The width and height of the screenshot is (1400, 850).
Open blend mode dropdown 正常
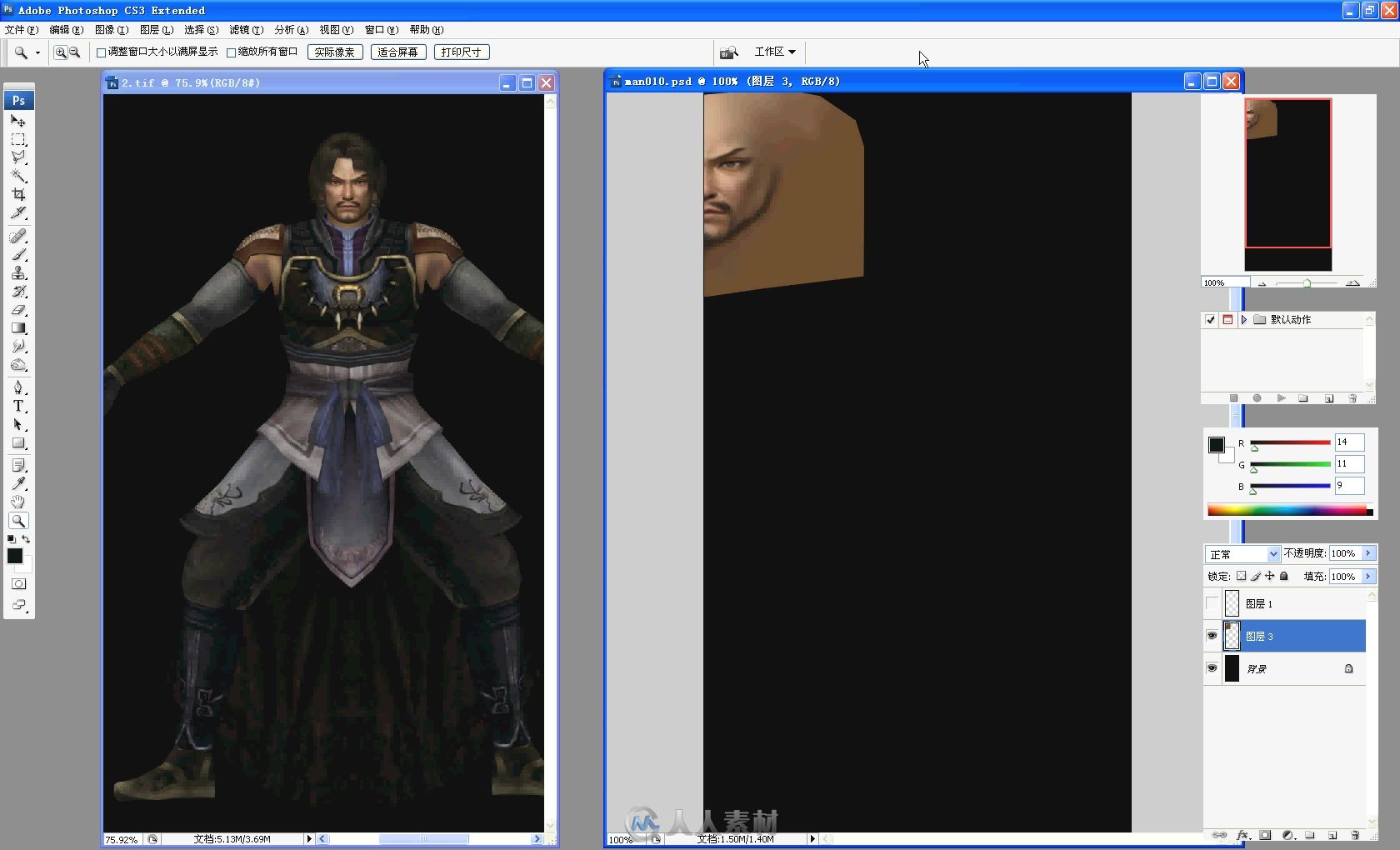coord(1242,554)
